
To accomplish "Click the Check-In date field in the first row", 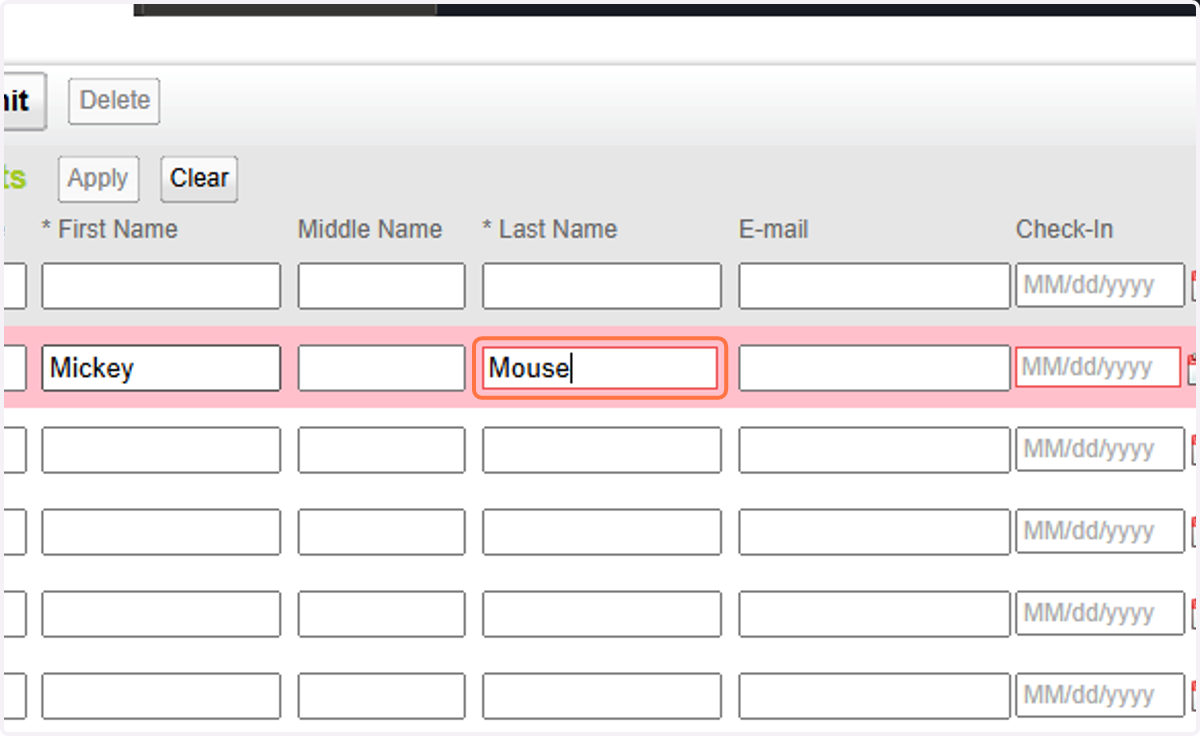I will tap(1100, 285).
